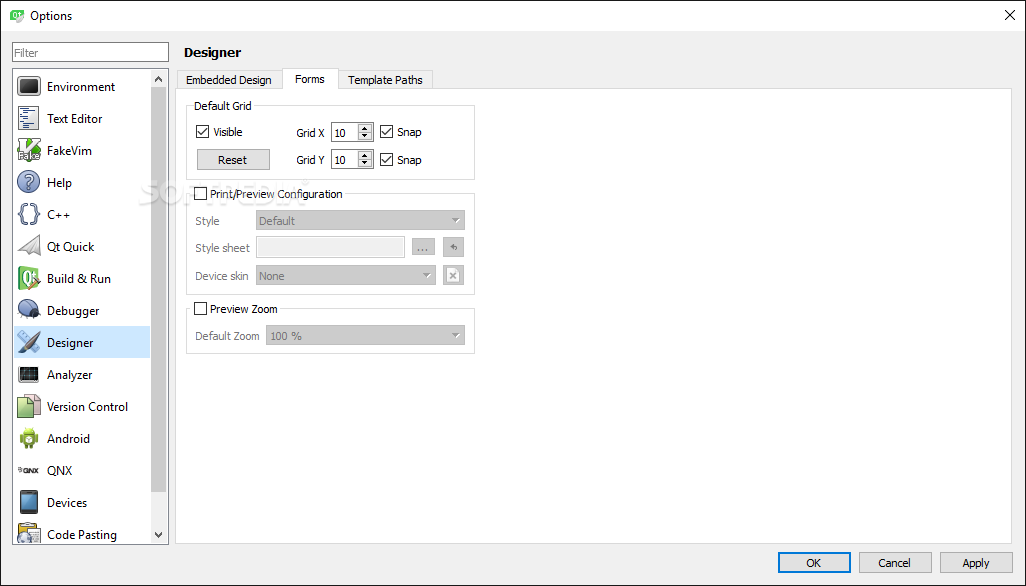Switch to the Embedded Design tab
This screenshot has width=1026, height=586.
tap(229, 80)
